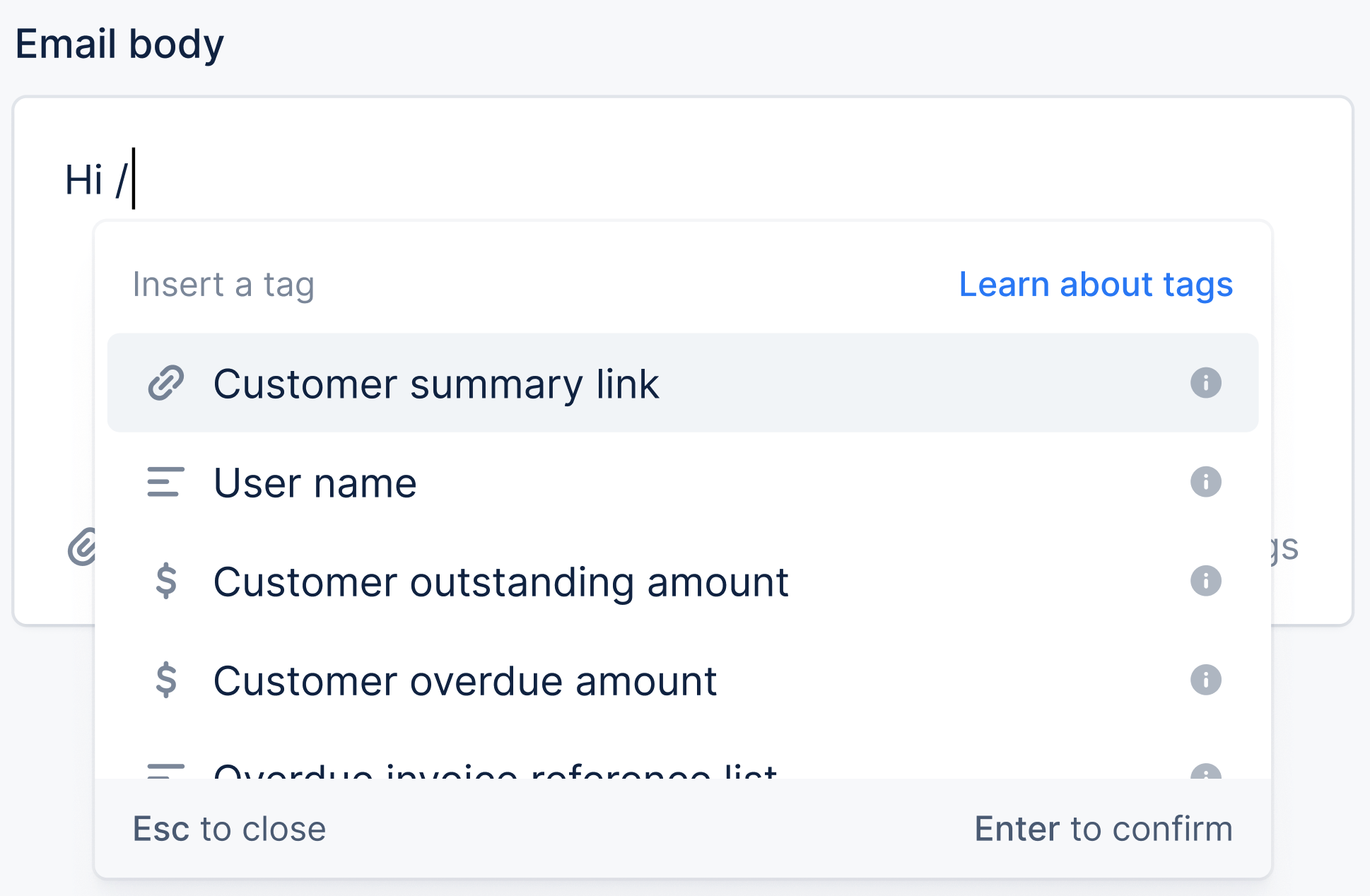Click dollar icon next to Customer overdue amount
The width and height of the screenshot is (1370, 896).
166,680
